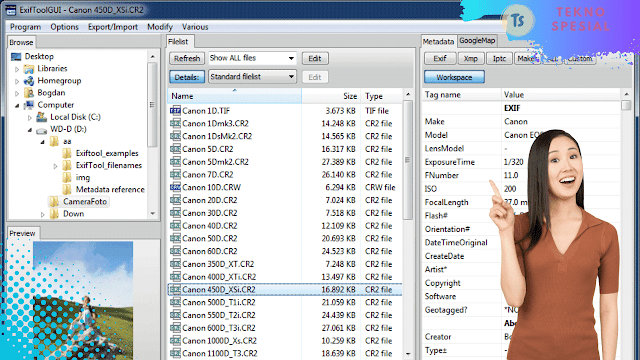This screenshot has width=640, height=360.
Task: Click the file list vertical scrollbar thumb
Action: [x=407, y=159]
